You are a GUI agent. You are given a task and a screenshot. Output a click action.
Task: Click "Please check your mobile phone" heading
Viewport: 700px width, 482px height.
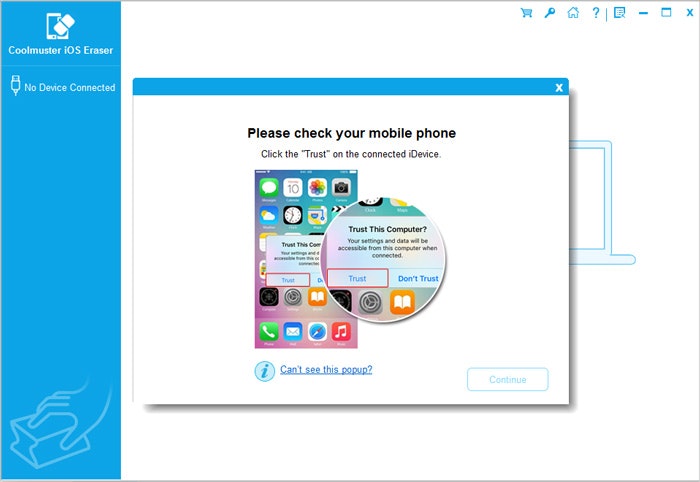[x=352, y=133]
